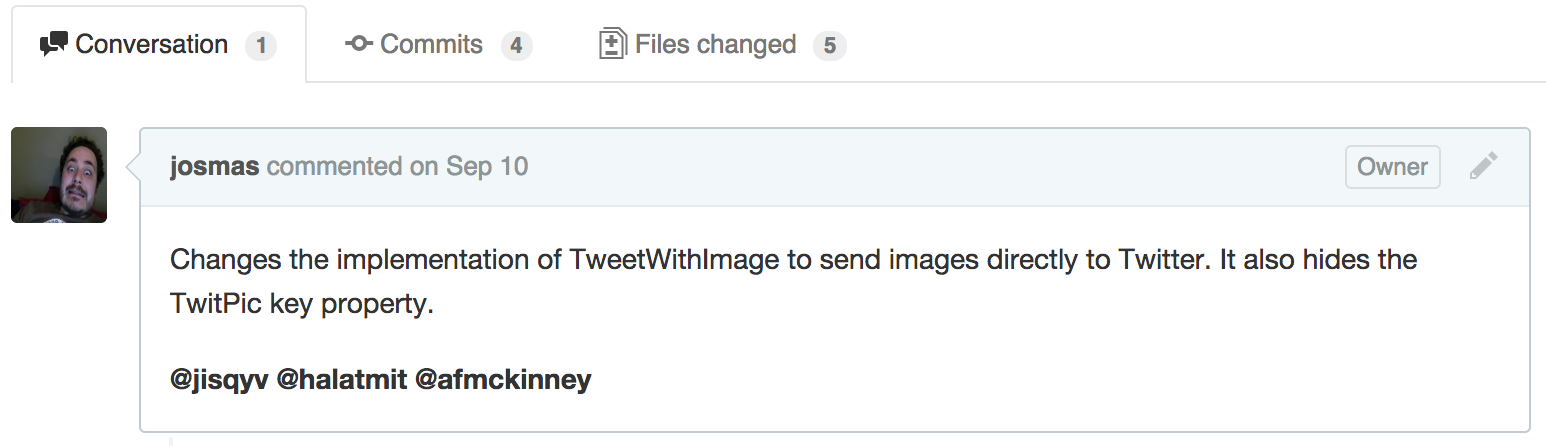The image size is (1546, 446).
Task: Click the word 'commented' in comment header
Action: coord(335,167)
